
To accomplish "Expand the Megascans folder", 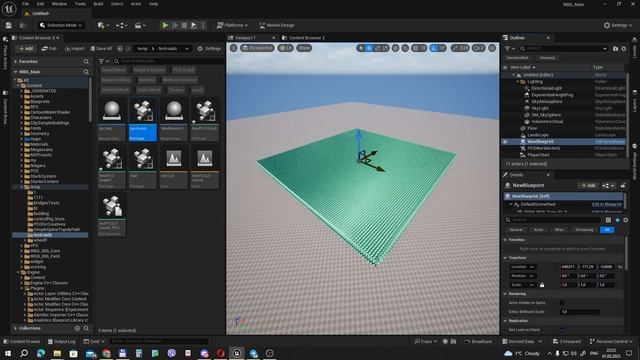I will [22, 150].
